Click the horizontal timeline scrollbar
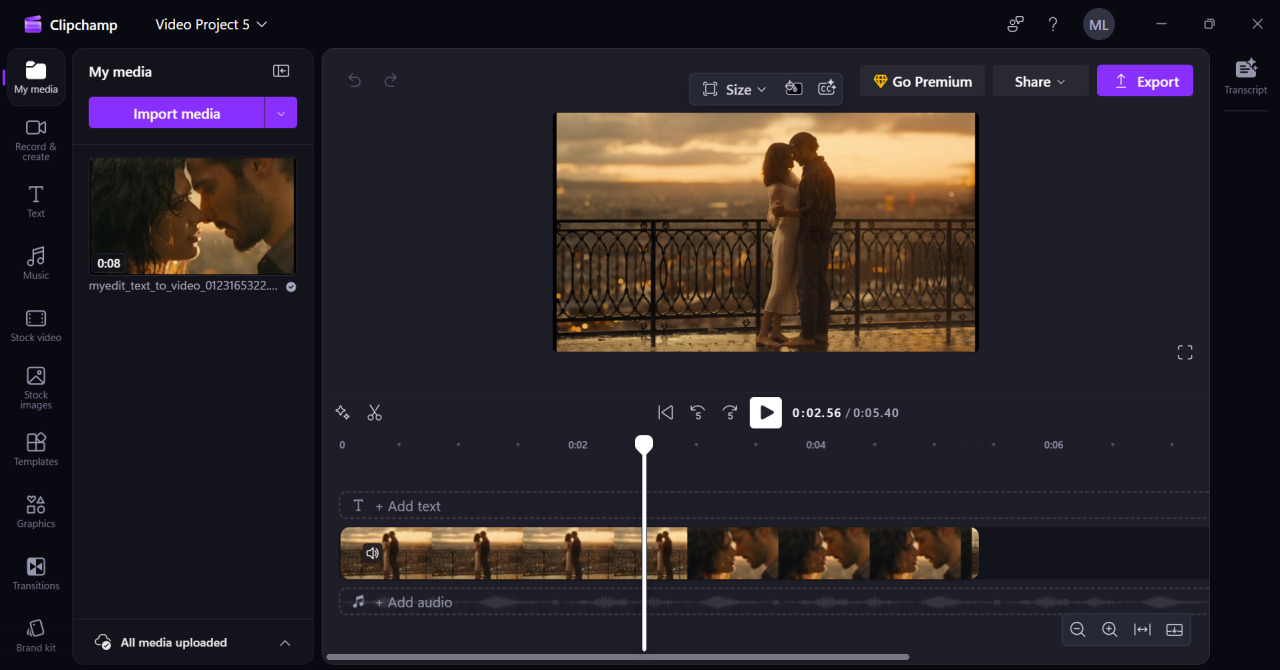1280x670 pixels. 617,657
